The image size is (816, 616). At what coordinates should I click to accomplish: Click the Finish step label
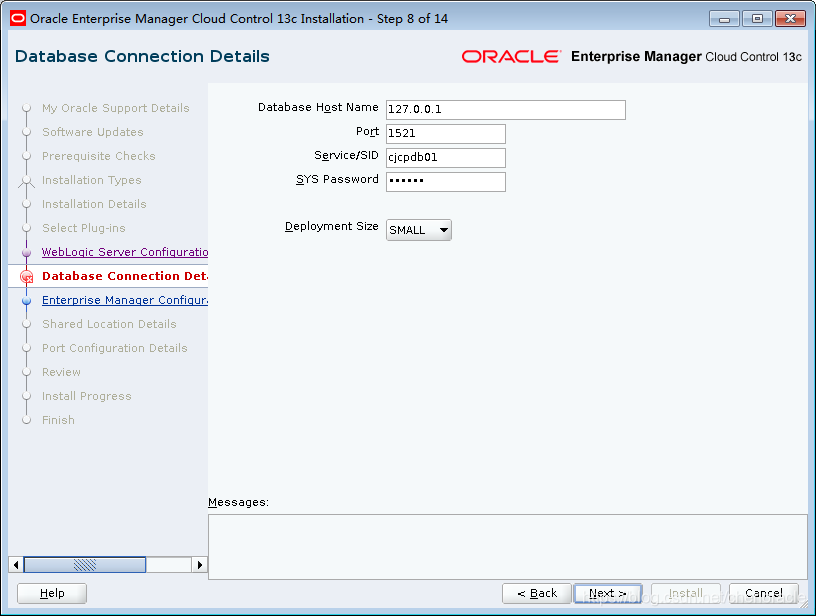tap(58, 420)
